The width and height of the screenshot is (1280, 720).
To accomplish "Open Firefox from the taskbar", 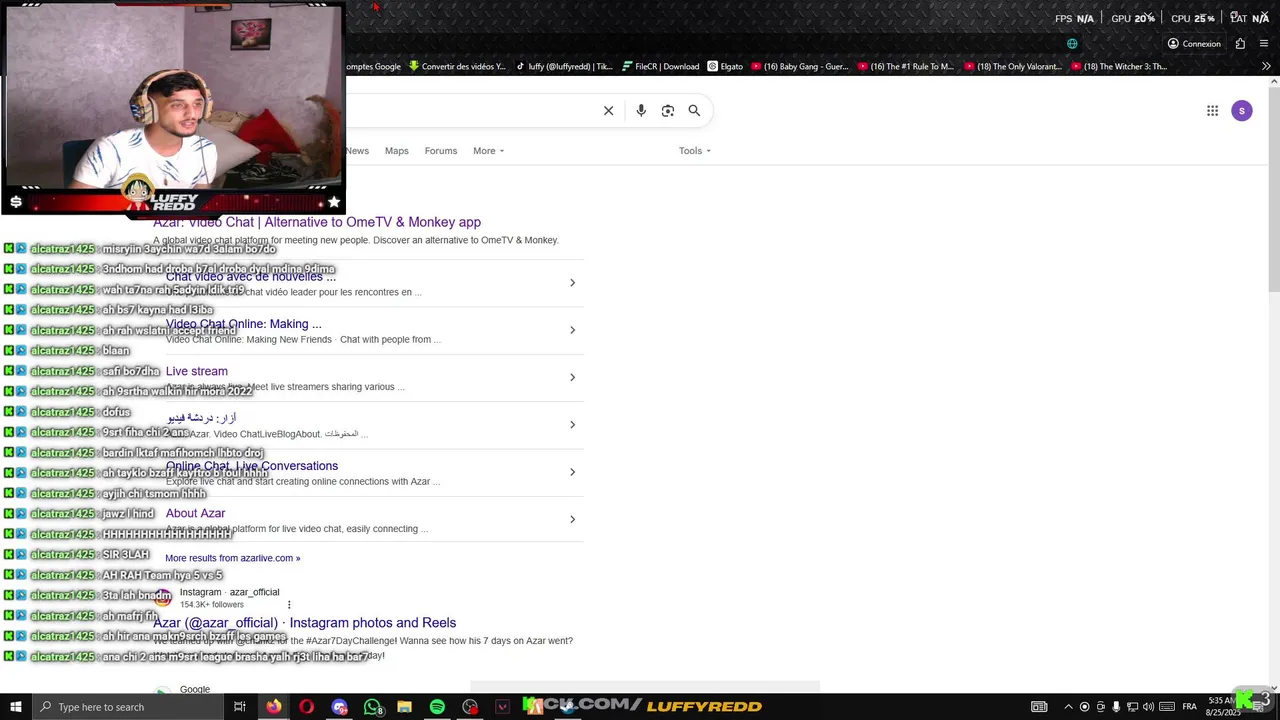I will point(273,707).
